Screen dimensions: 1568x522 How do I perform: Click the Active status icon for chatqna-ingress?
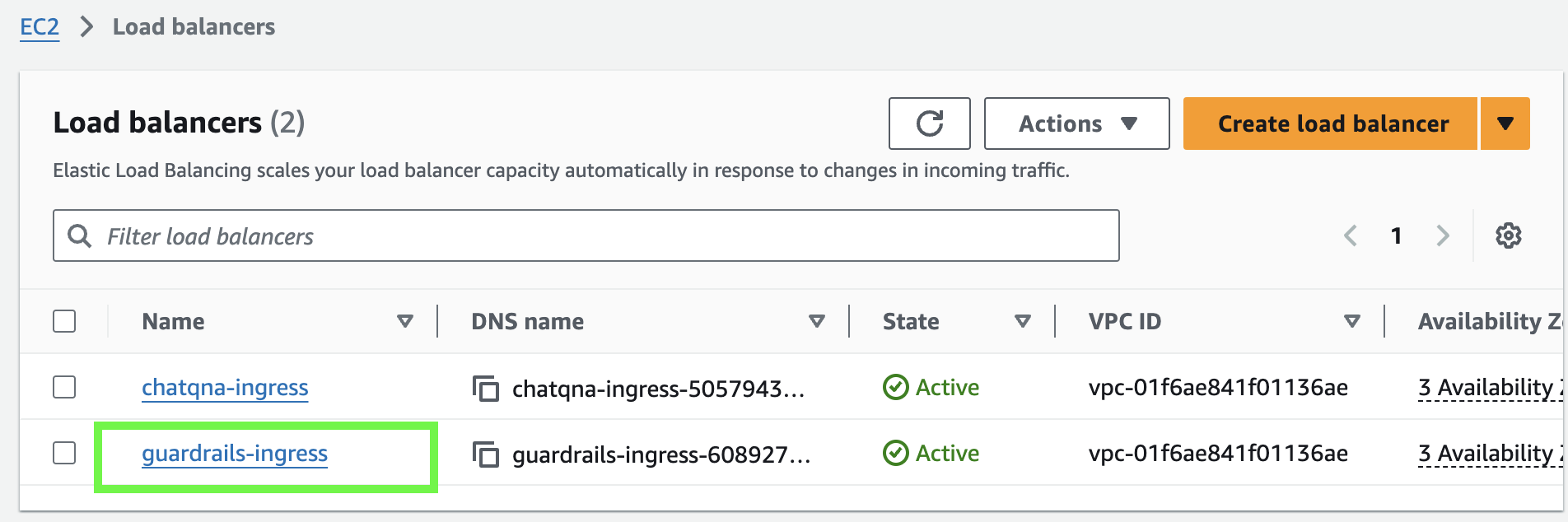click(895, 387)
